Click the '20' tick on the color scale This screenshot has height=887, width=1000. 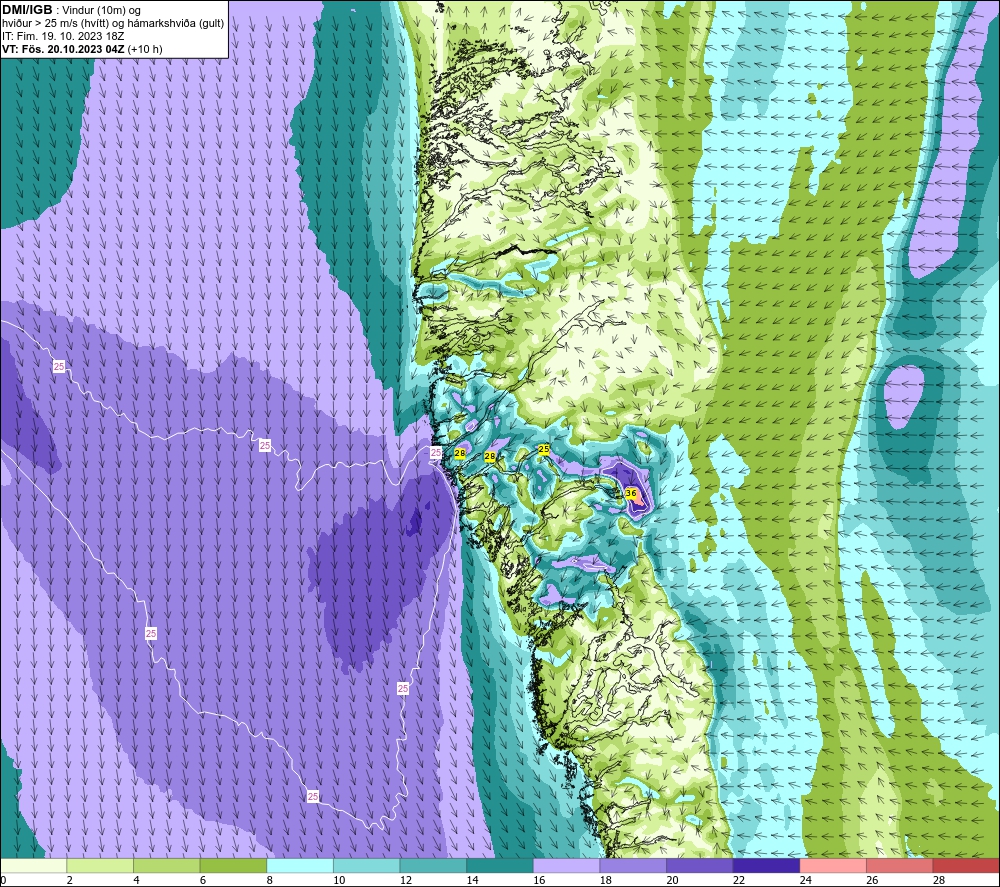[x=672, y=880]
